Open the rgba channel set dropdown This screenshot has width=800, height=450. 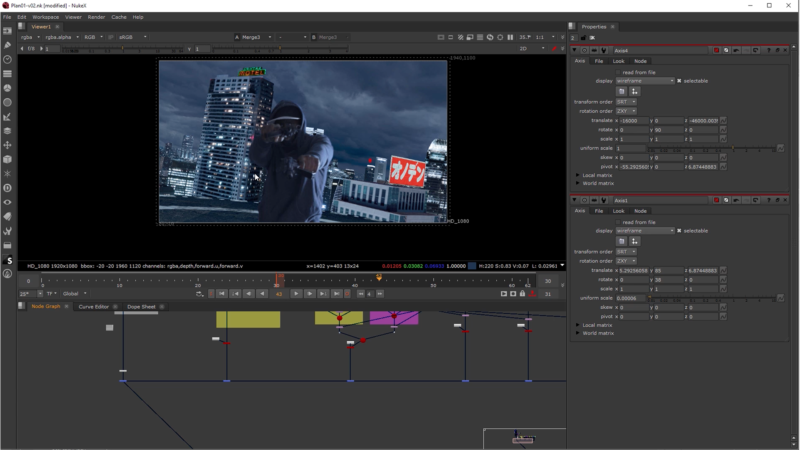click(30, 37)
